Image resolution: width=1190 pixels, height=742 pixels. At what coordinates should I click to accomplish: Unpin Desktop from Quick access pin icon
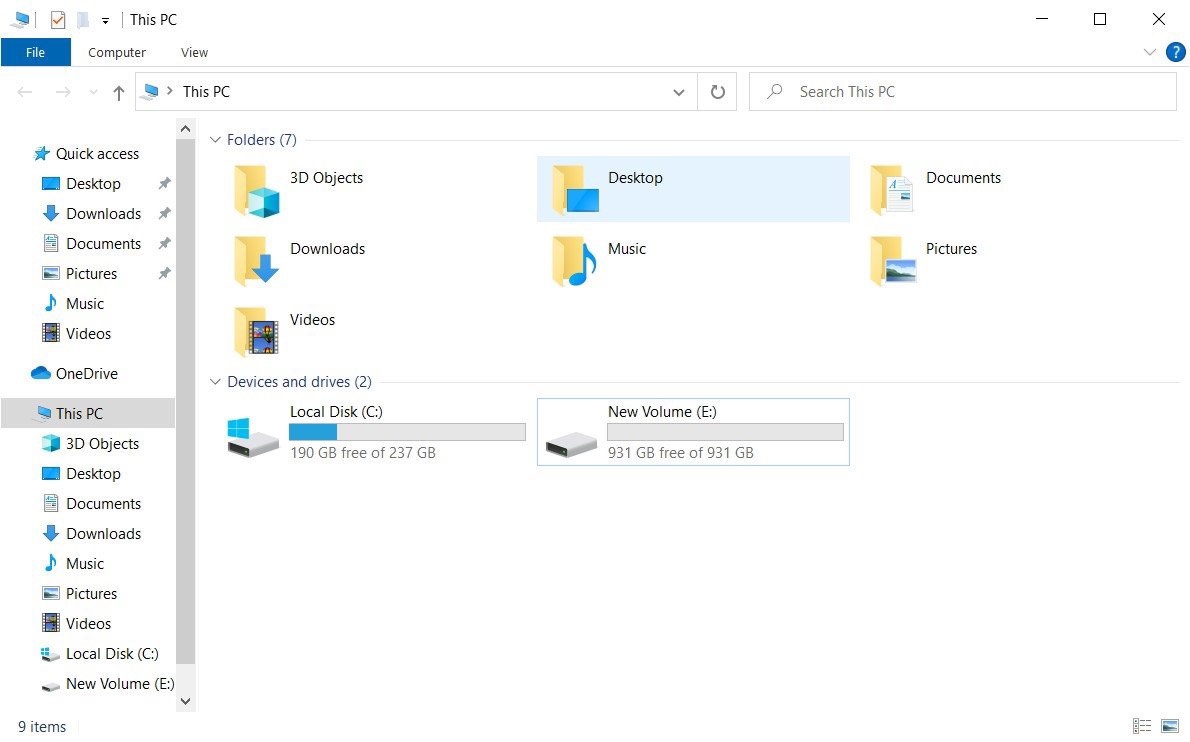164,184
